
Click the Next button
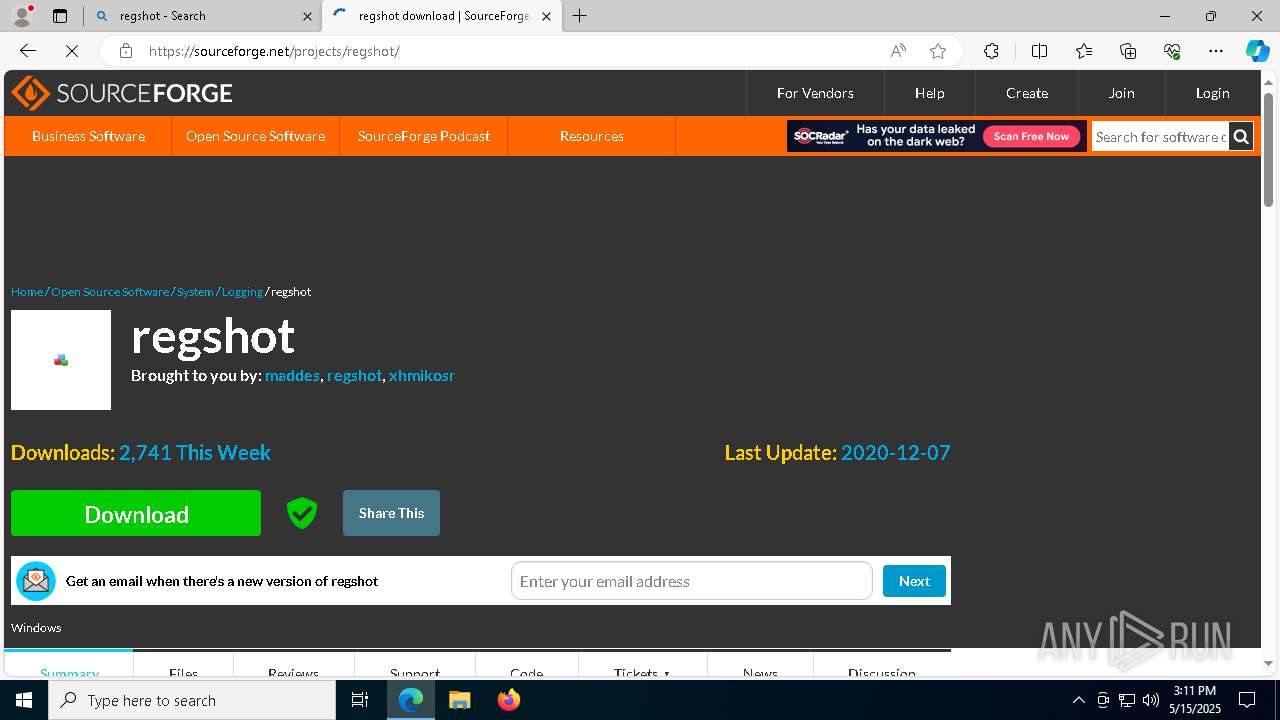pos(914,581)
